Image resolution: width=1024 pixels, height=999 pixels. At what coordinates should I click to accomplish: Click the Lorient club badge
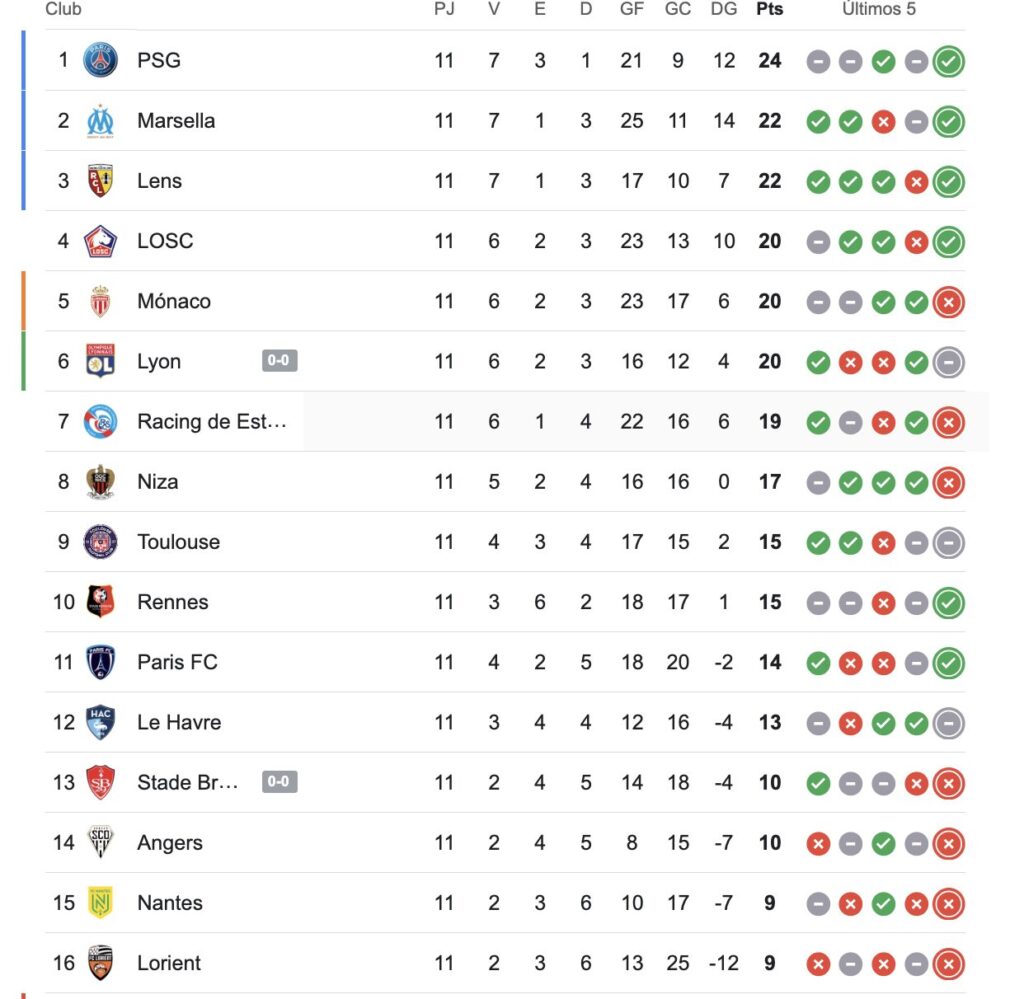[x=100, y=963]
